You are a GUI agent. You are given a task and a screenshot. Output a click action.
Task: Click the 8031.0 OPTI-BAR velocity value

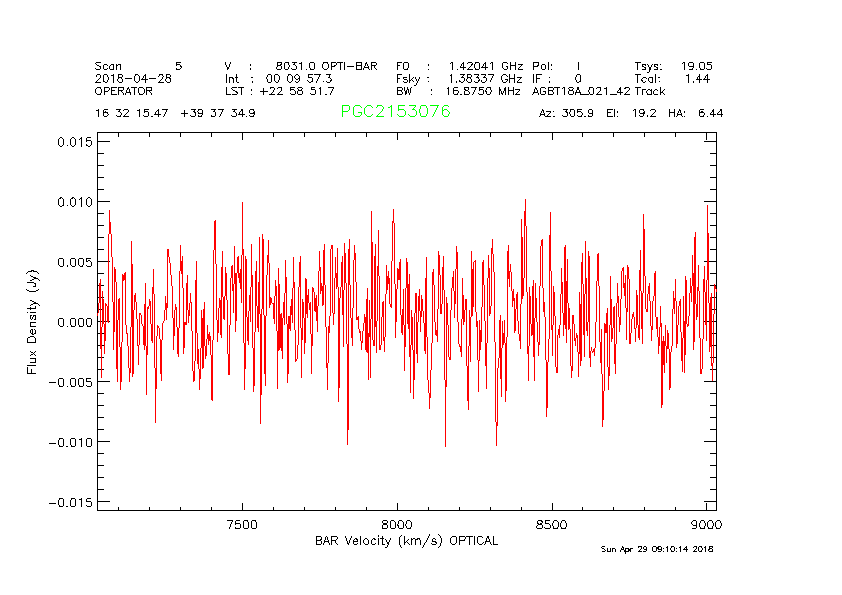[x=326, y=66]
